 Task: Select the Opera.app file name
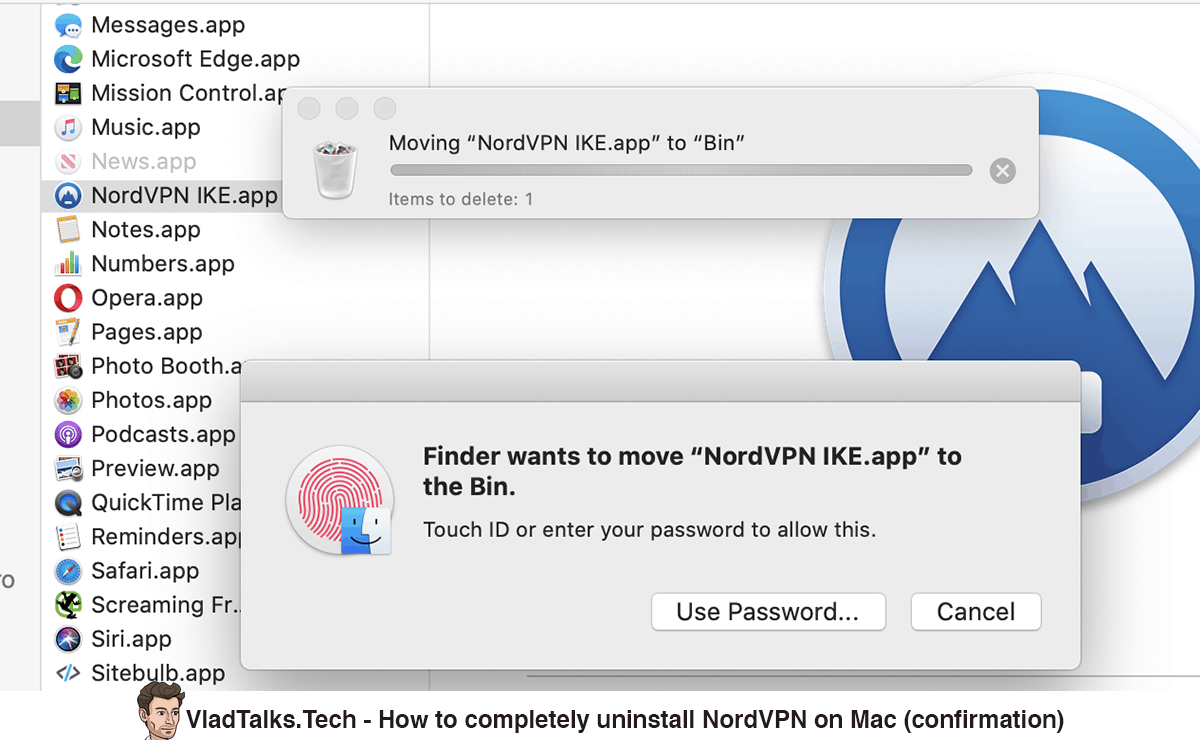(147, 298)
